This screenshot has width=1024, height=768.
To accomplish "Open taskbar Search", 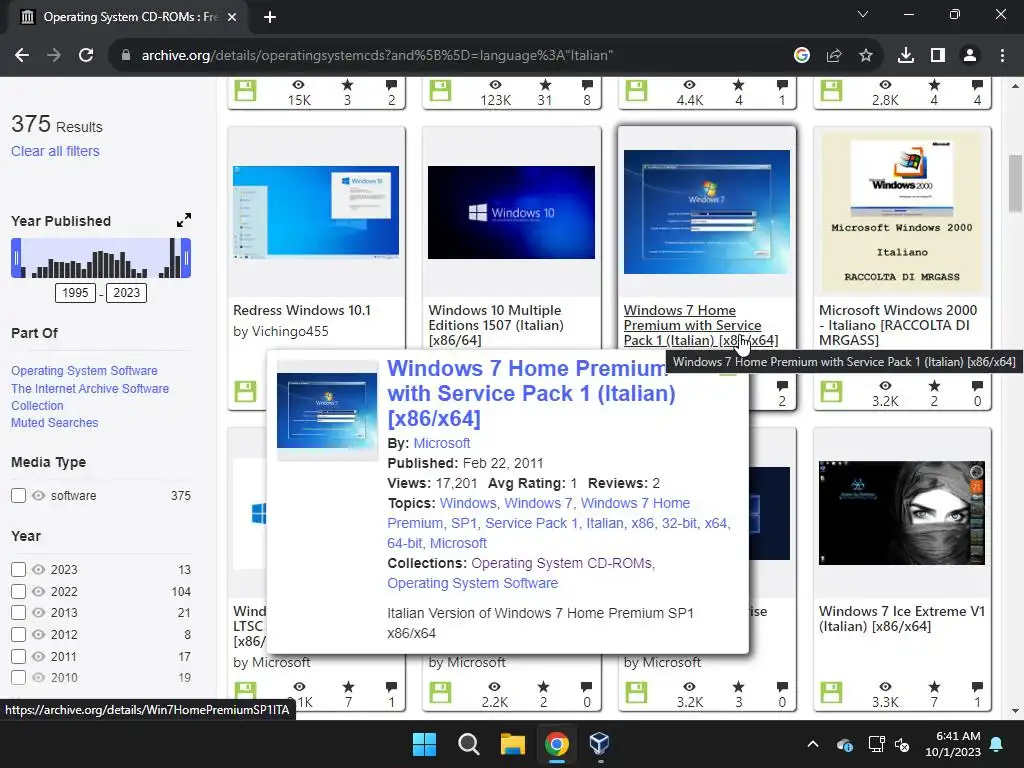I will [x=468, y=744].
